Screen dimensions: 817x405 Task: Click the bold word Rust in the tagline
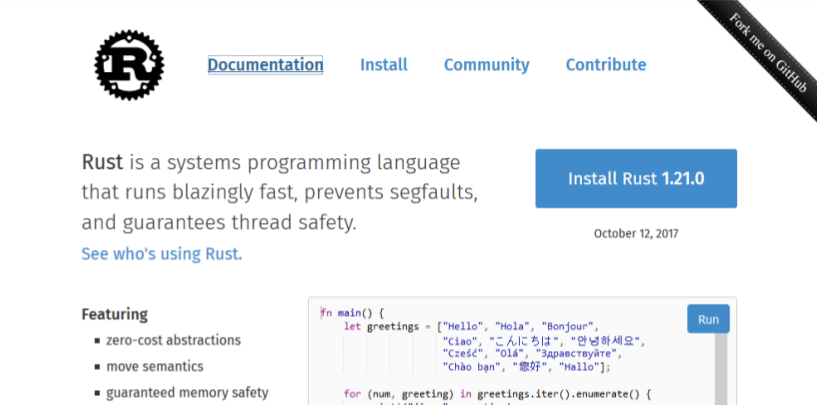coord(102,162)
